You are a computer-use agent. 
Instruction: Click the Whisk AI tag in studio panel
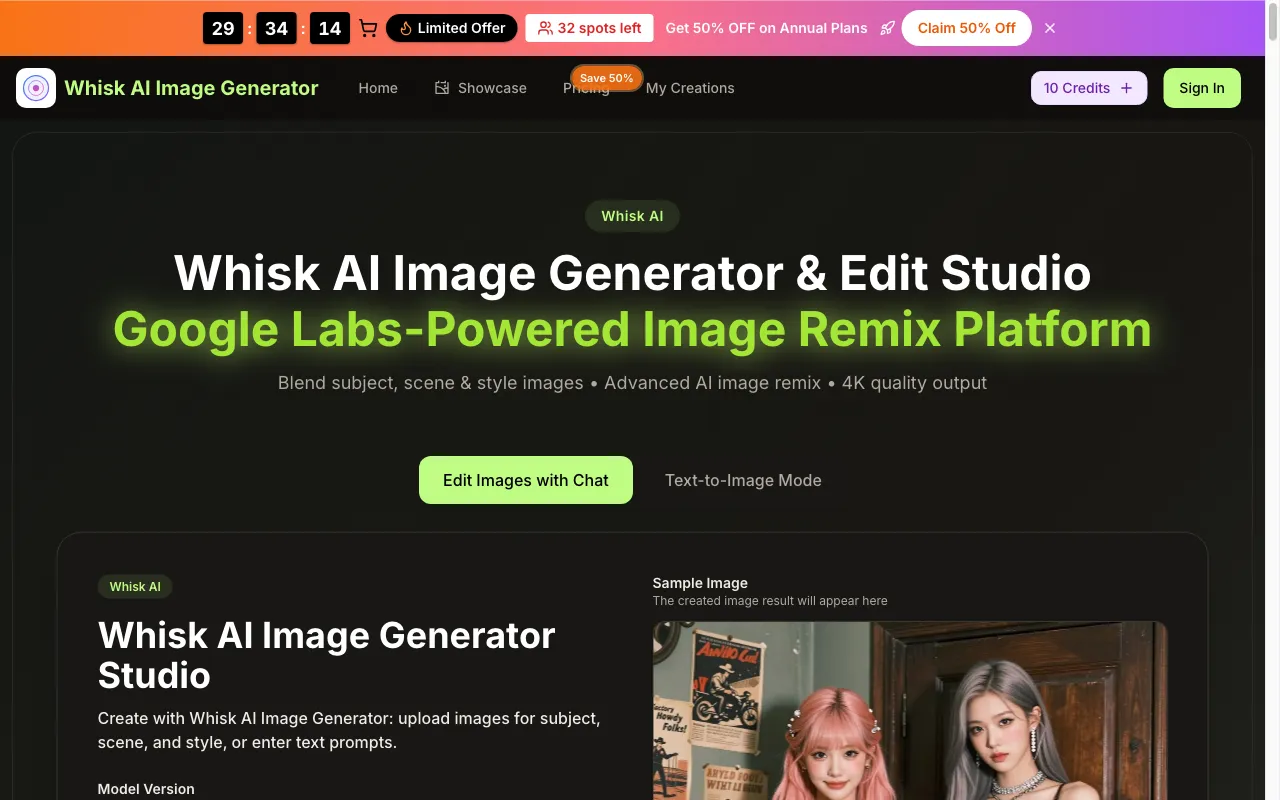[135, 587]
